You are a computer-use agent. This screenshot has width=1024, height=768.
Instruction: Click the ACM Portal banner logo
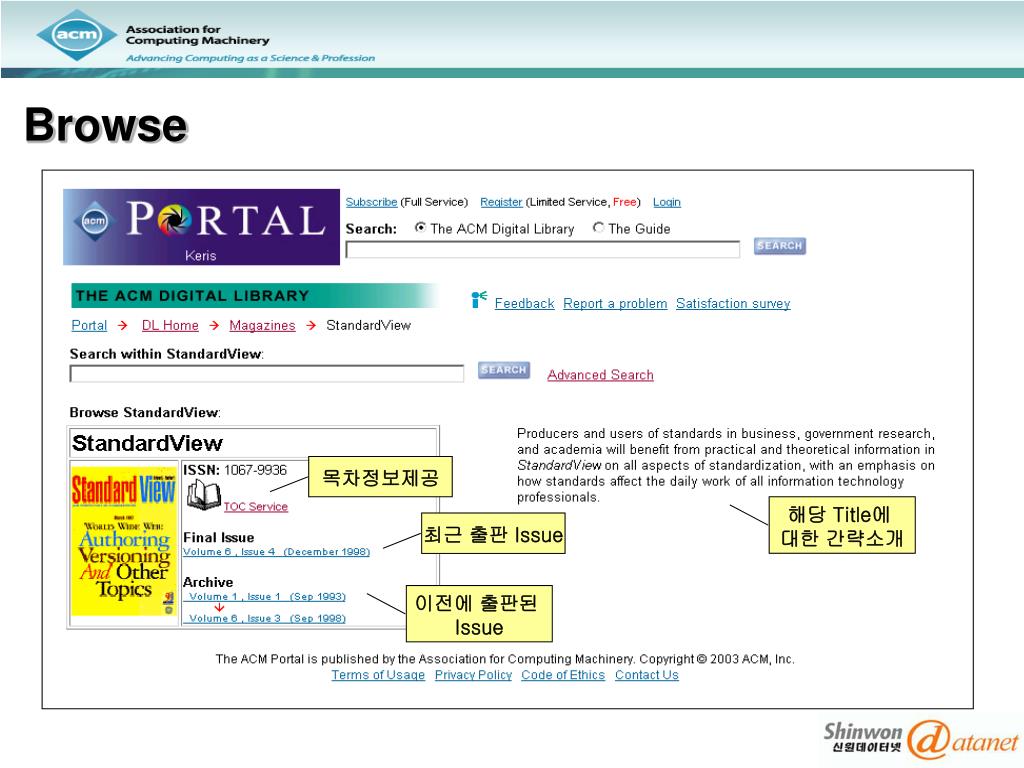click(201, 227)
